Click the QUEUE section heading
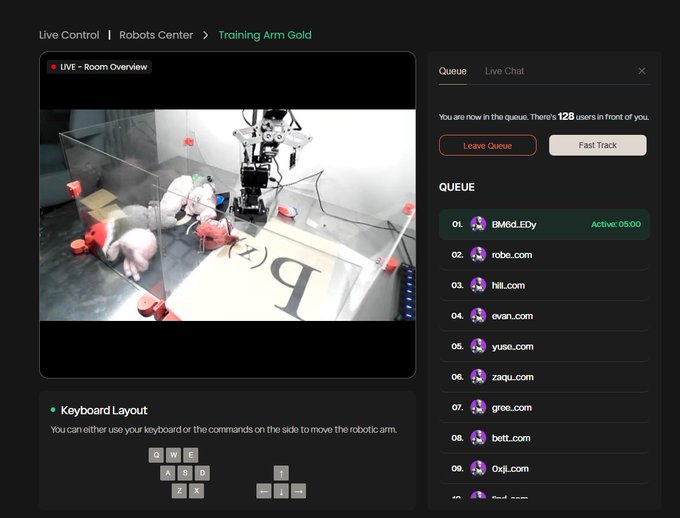This screenshot has width=680, height=518. (x=457, y=187)
